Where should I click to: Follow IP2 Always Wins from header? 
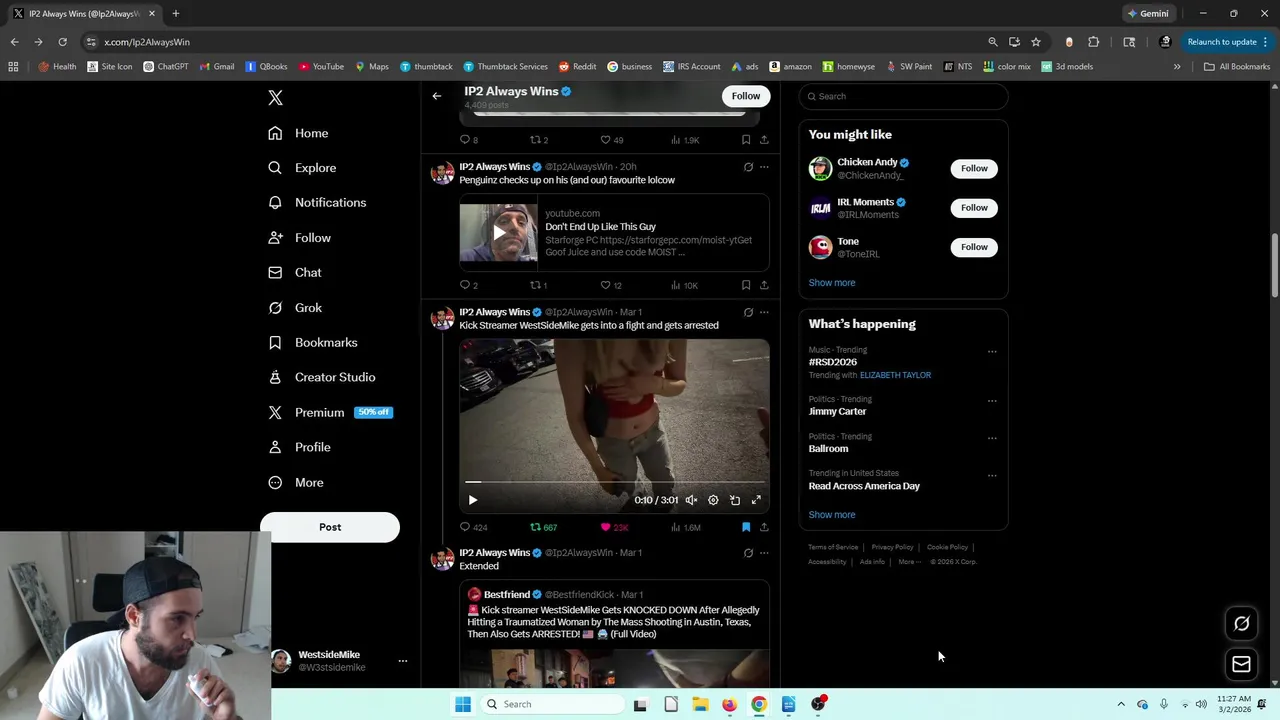pyautogui.click(x=746, y=96)
